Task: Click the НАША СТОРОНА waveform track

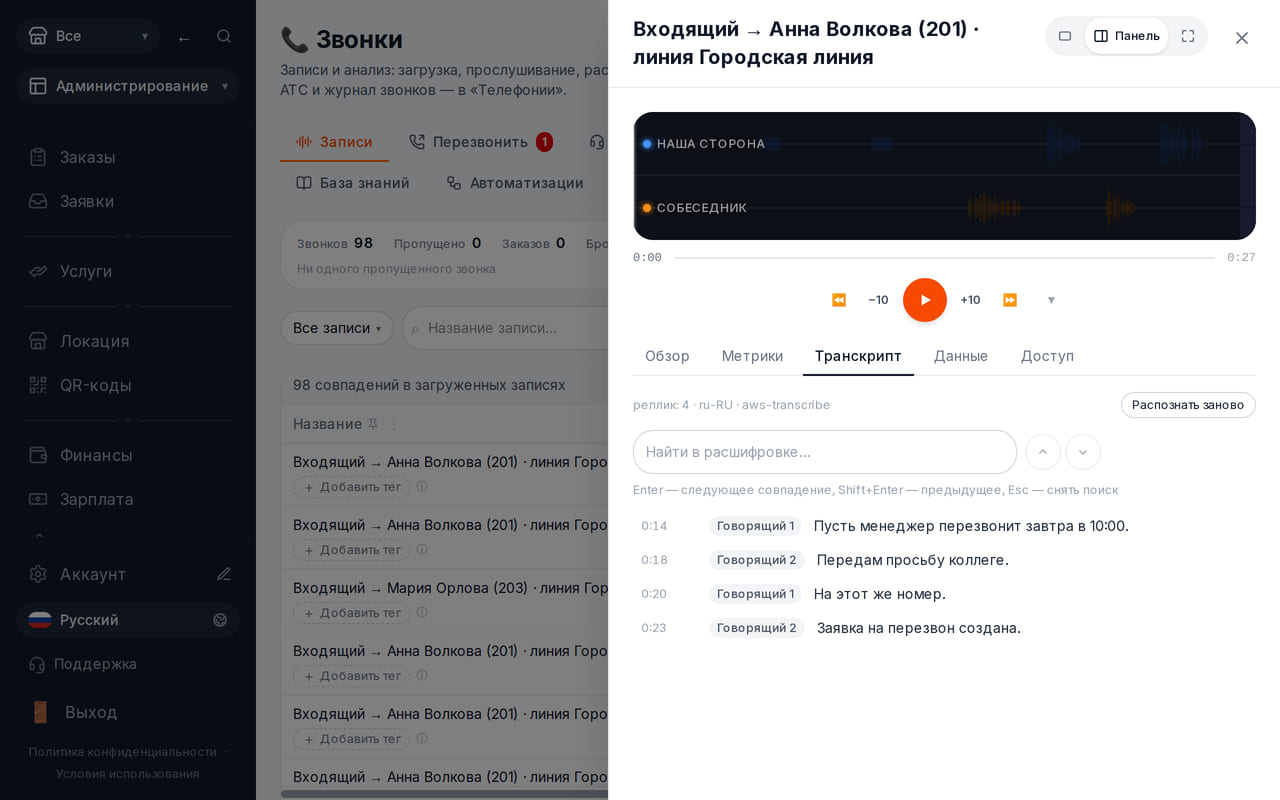Action: point(945,144)
